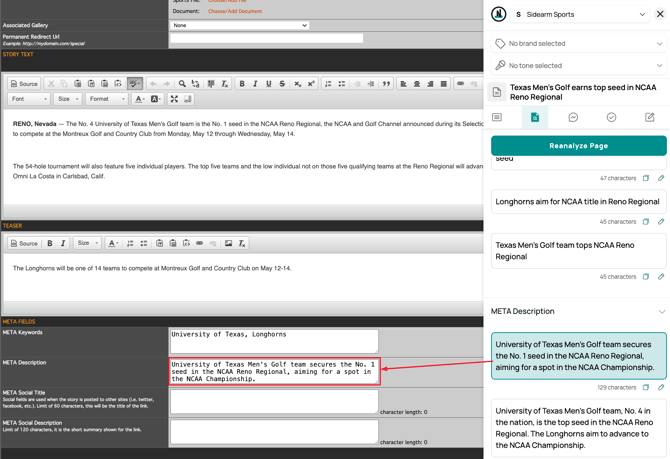Screen dimensions: 670x459
Task: Click the Find magnifier icon in story toolbar
Action: 182,84
